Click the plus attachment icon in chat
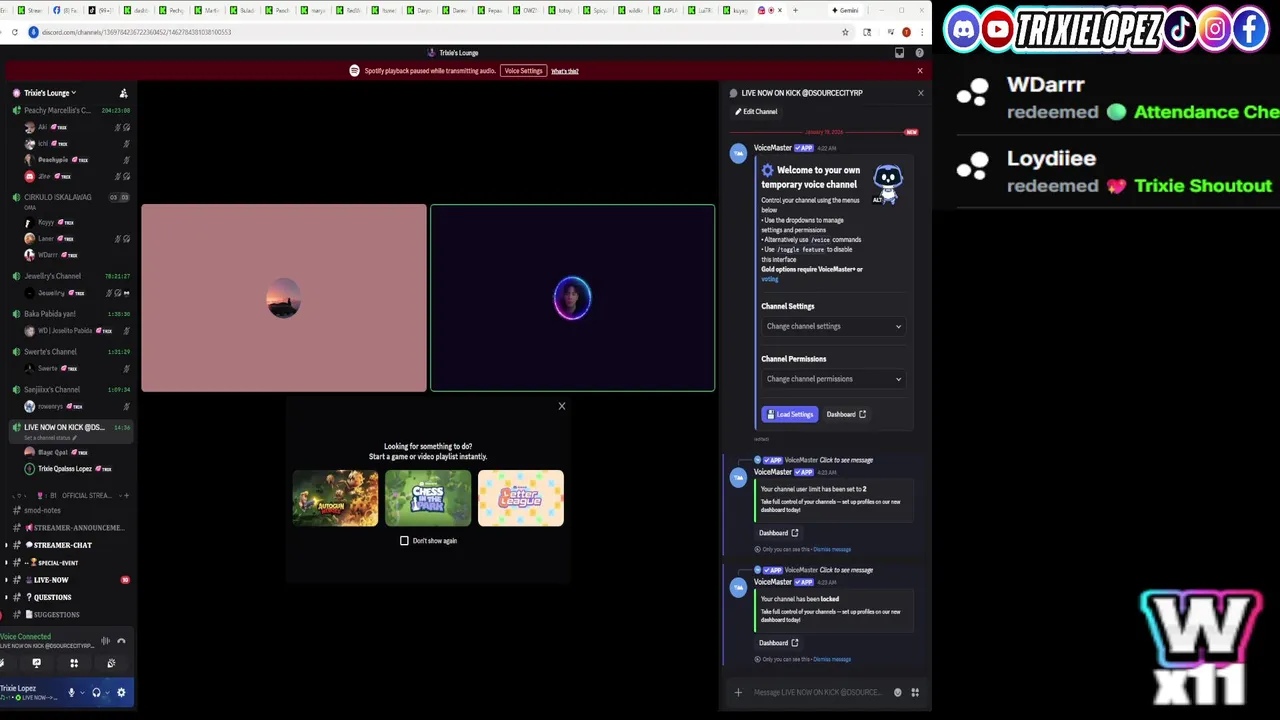The width and height of the screenshot is (1280, 720). (x=738, y=692)
